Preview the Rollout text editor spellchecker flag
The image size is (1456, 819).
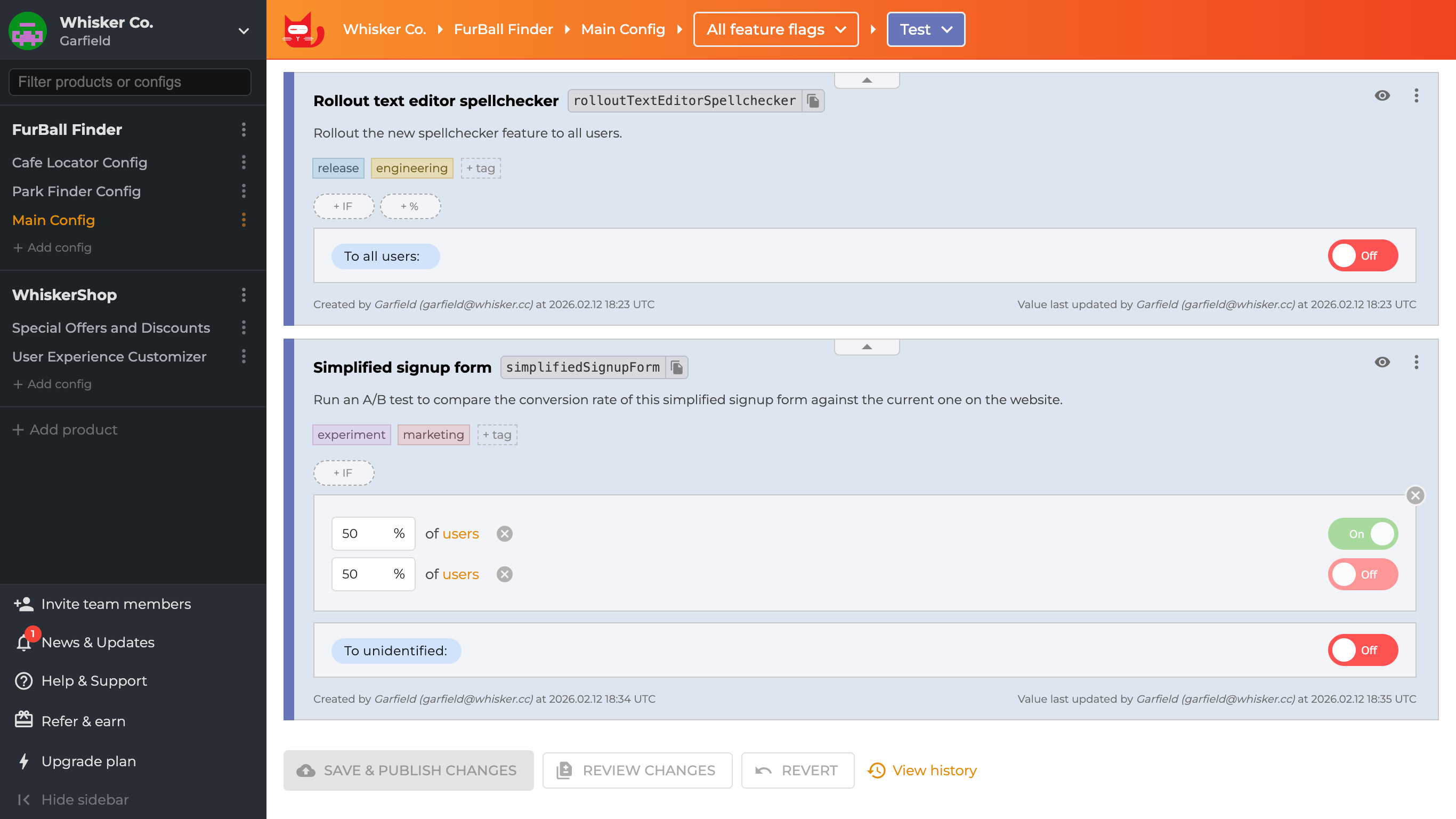click(1381, 95)
